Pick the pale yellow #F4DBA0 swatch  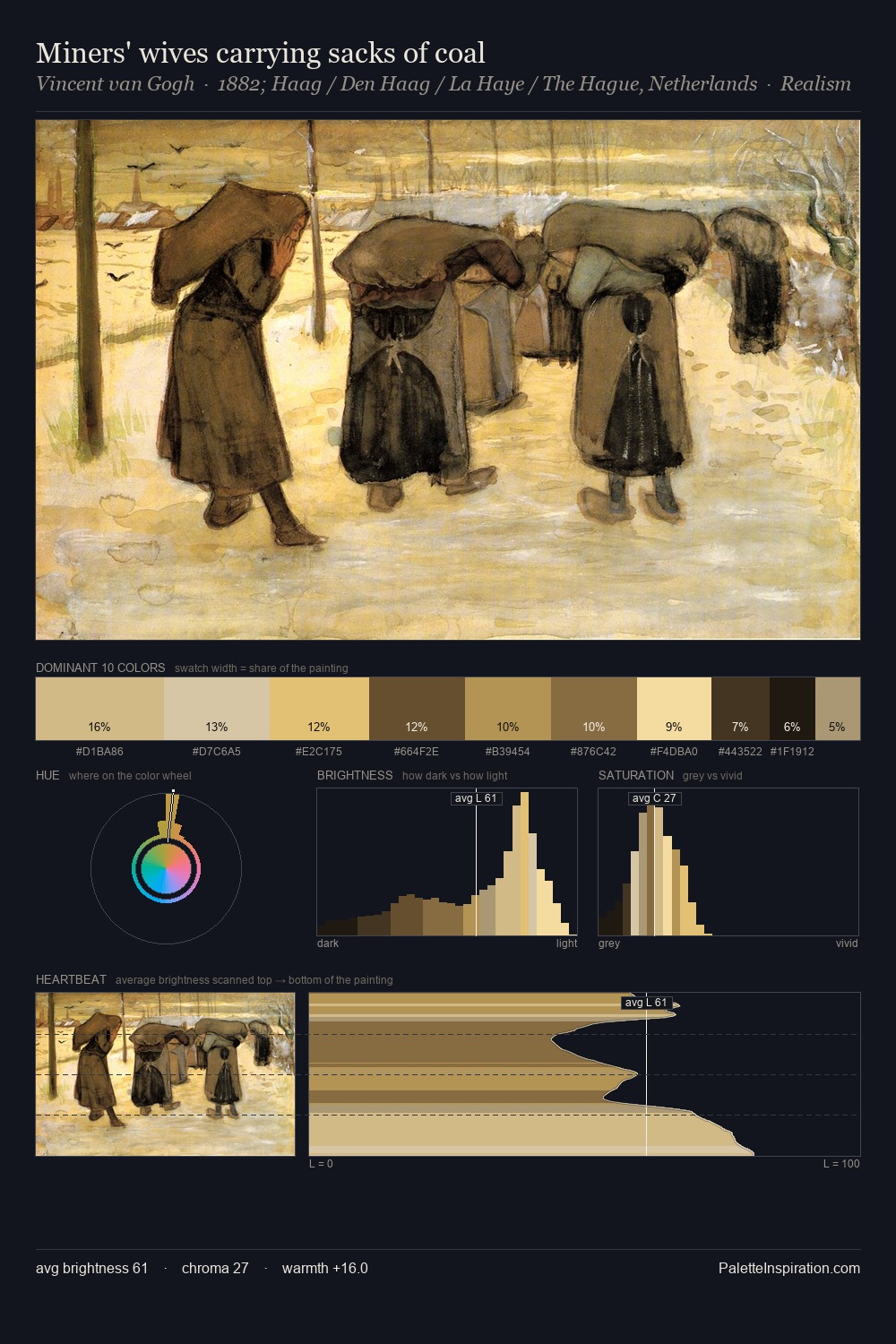point(674,708)
